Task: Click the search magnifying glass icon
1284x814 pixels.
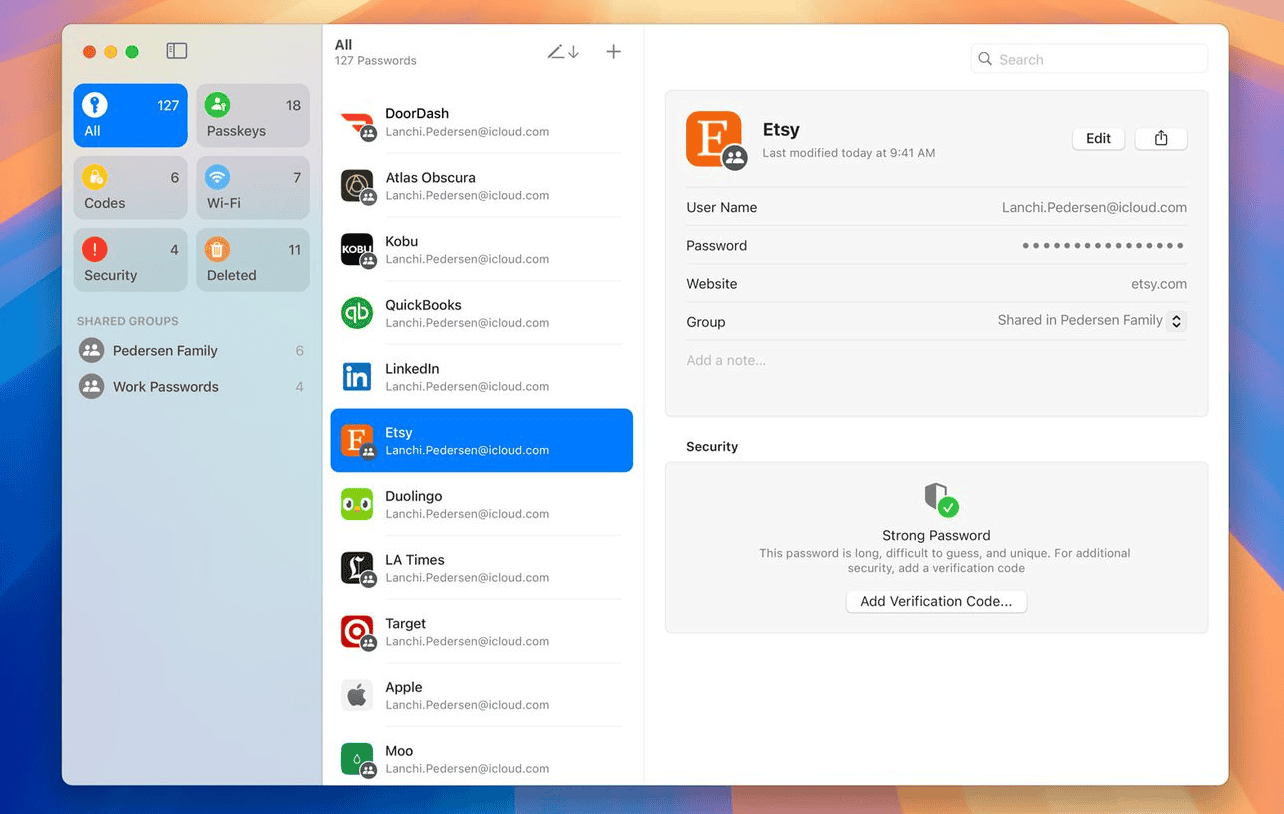Action: 985,60
